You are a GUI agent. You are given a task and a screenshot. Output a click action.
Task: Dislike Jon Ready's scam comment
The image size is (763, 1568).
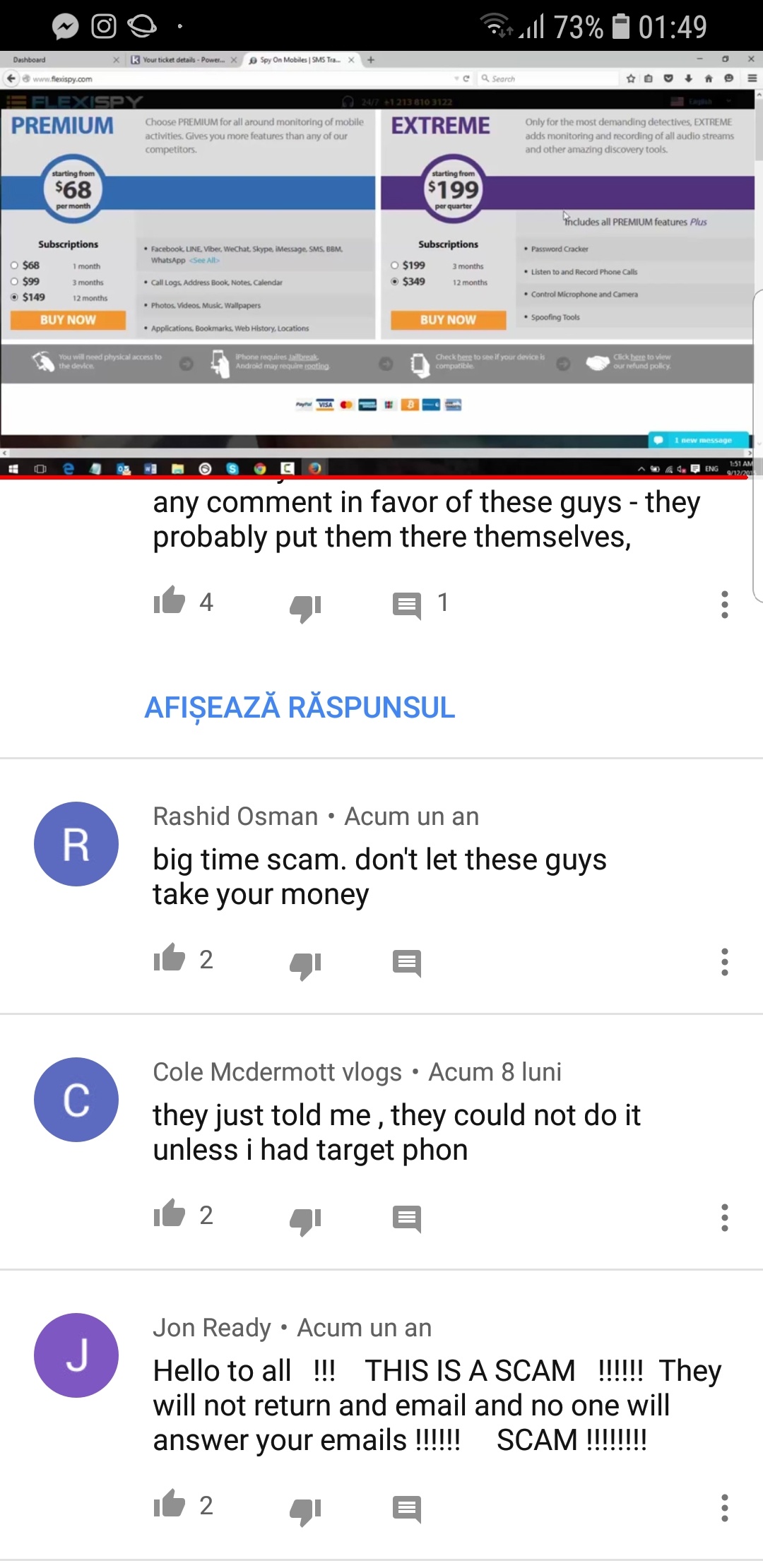tap(305, 1511)
